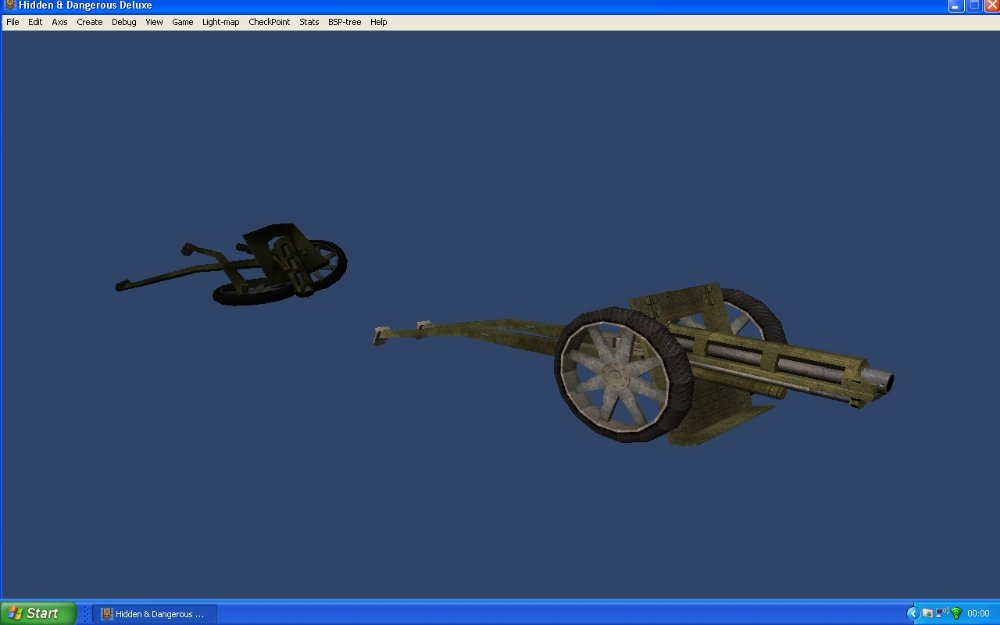Click the wireless network connection monitor tray icon

[942, 613]
